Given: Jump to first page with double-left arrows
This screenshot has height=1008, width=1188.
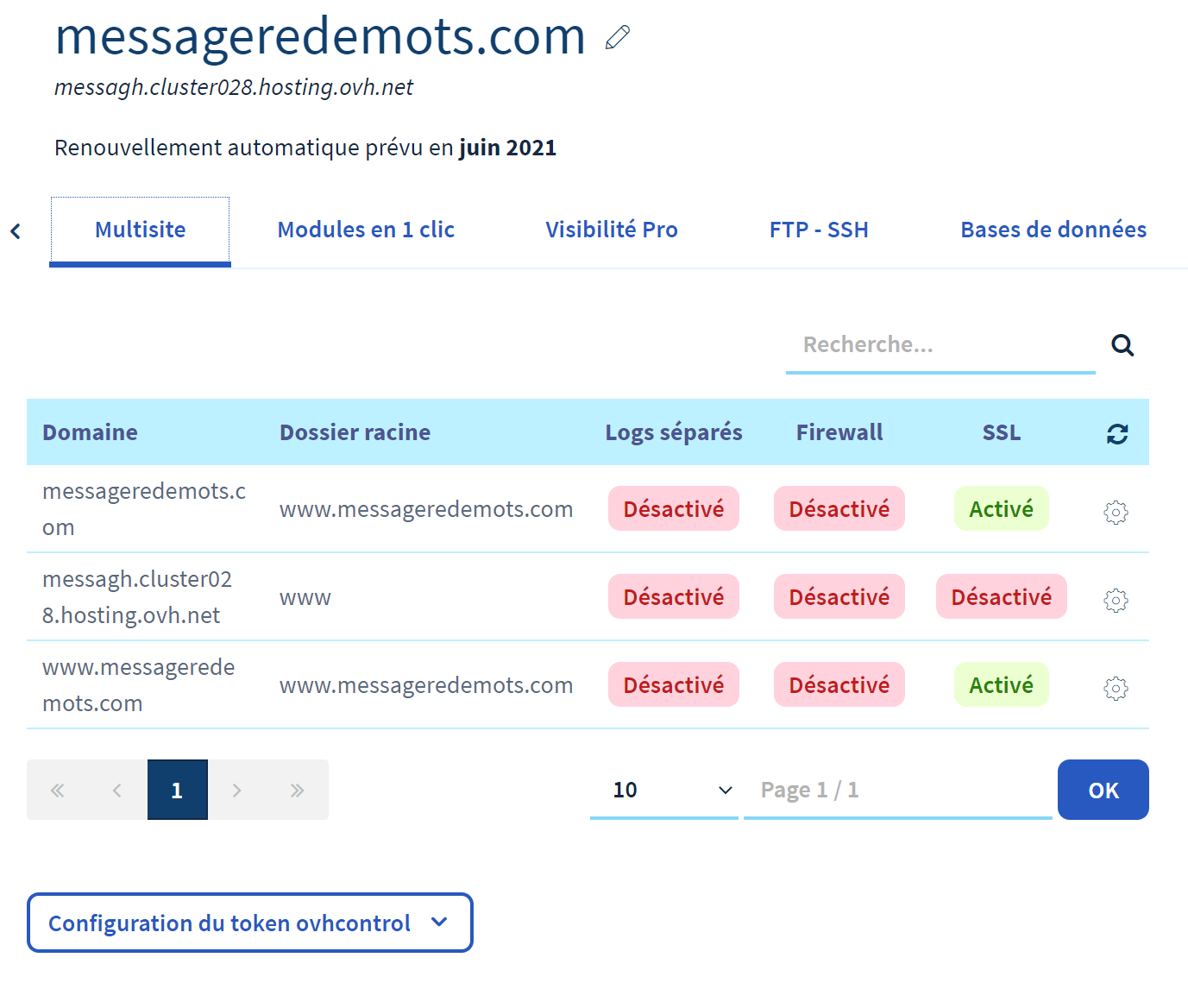Looking at the screenshot, I should pos(57,791).
